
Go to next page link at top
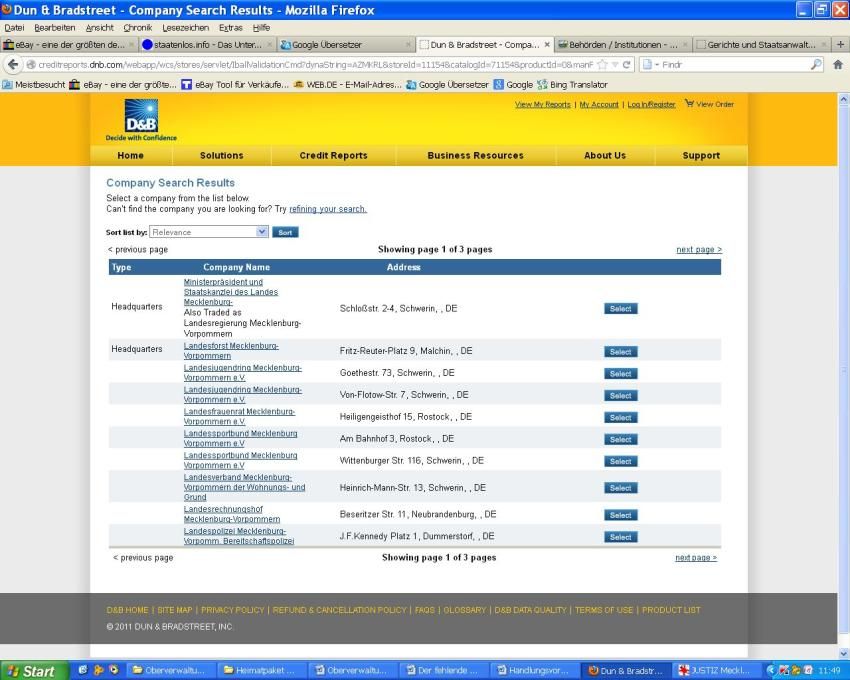(698, 249)
